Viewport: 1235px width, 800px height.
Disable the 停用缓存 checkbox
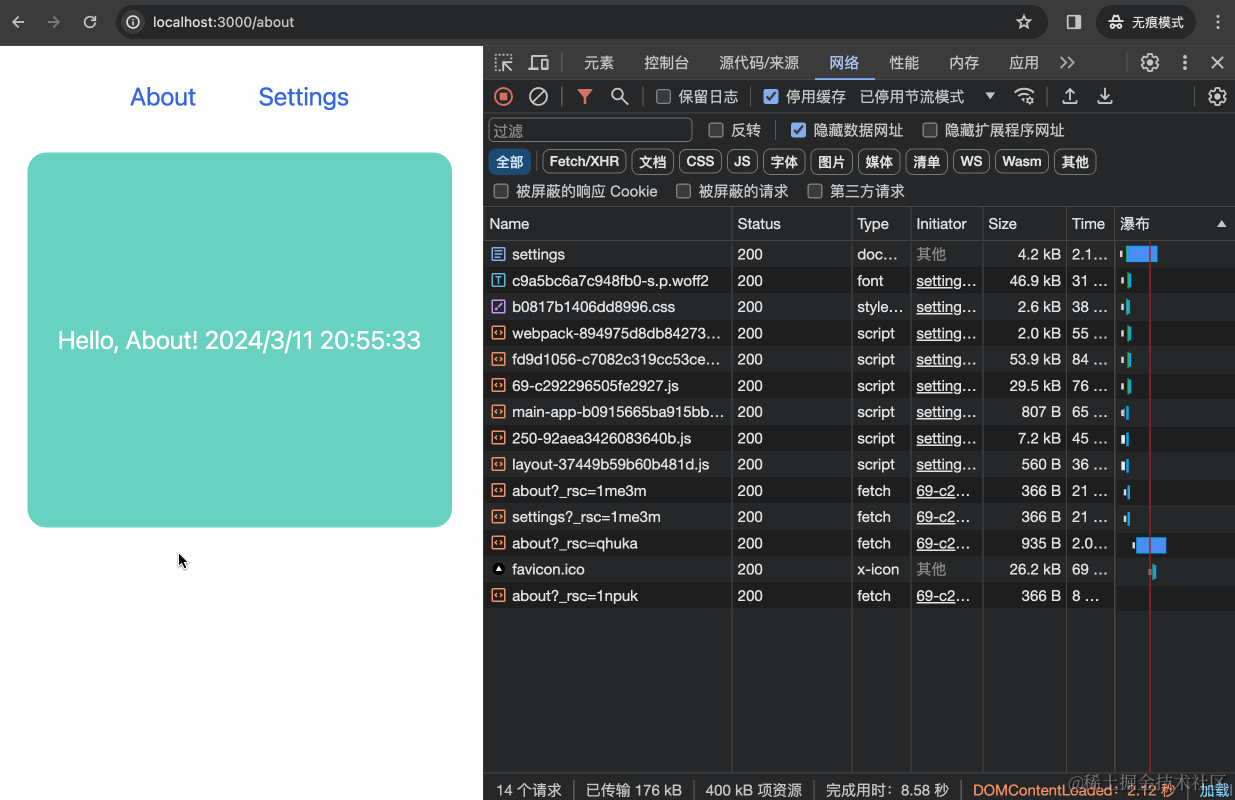[x=770, y=96]
